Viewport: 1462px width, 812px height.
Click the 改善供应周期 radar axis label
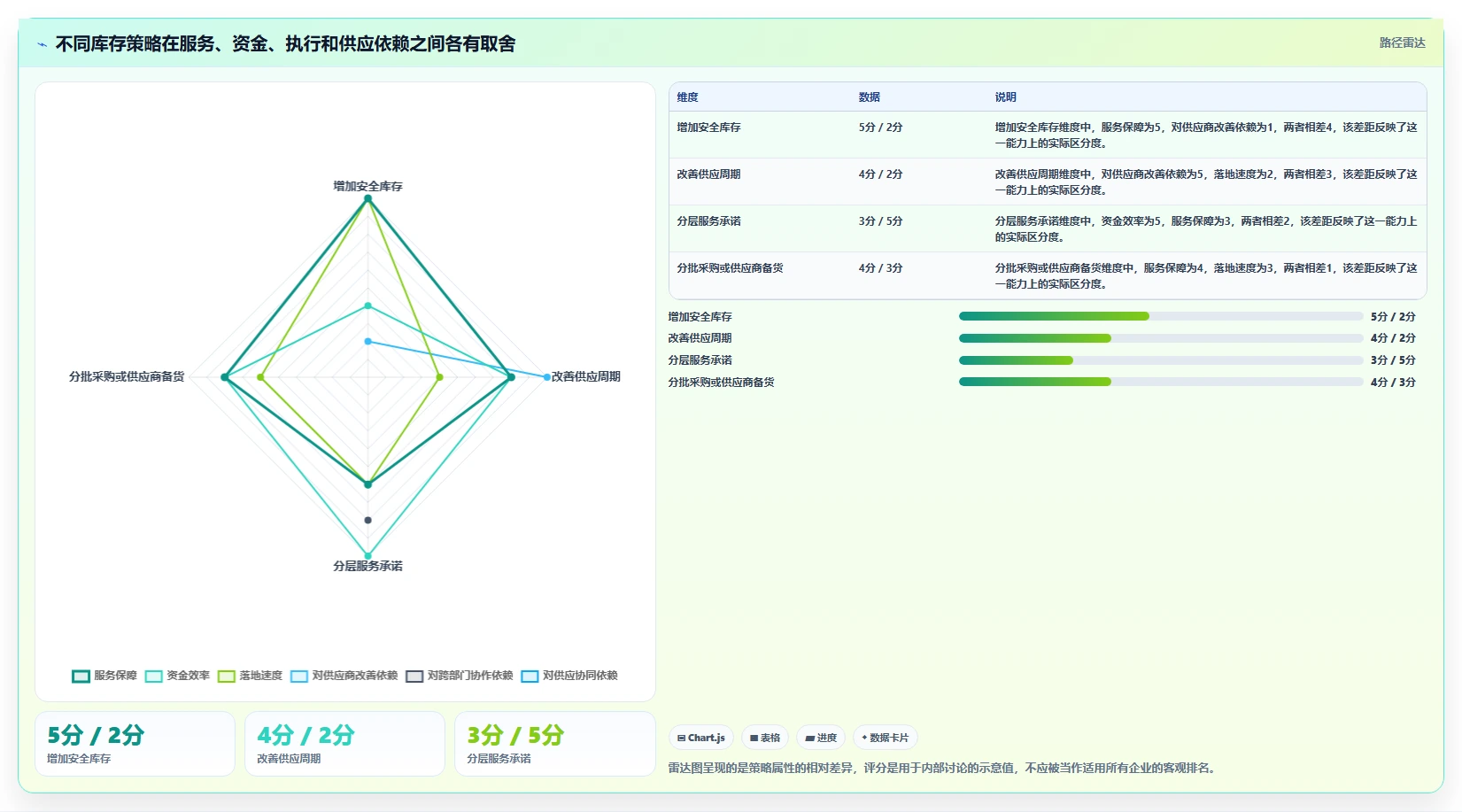pyautogui.click(x=586, y=376)
